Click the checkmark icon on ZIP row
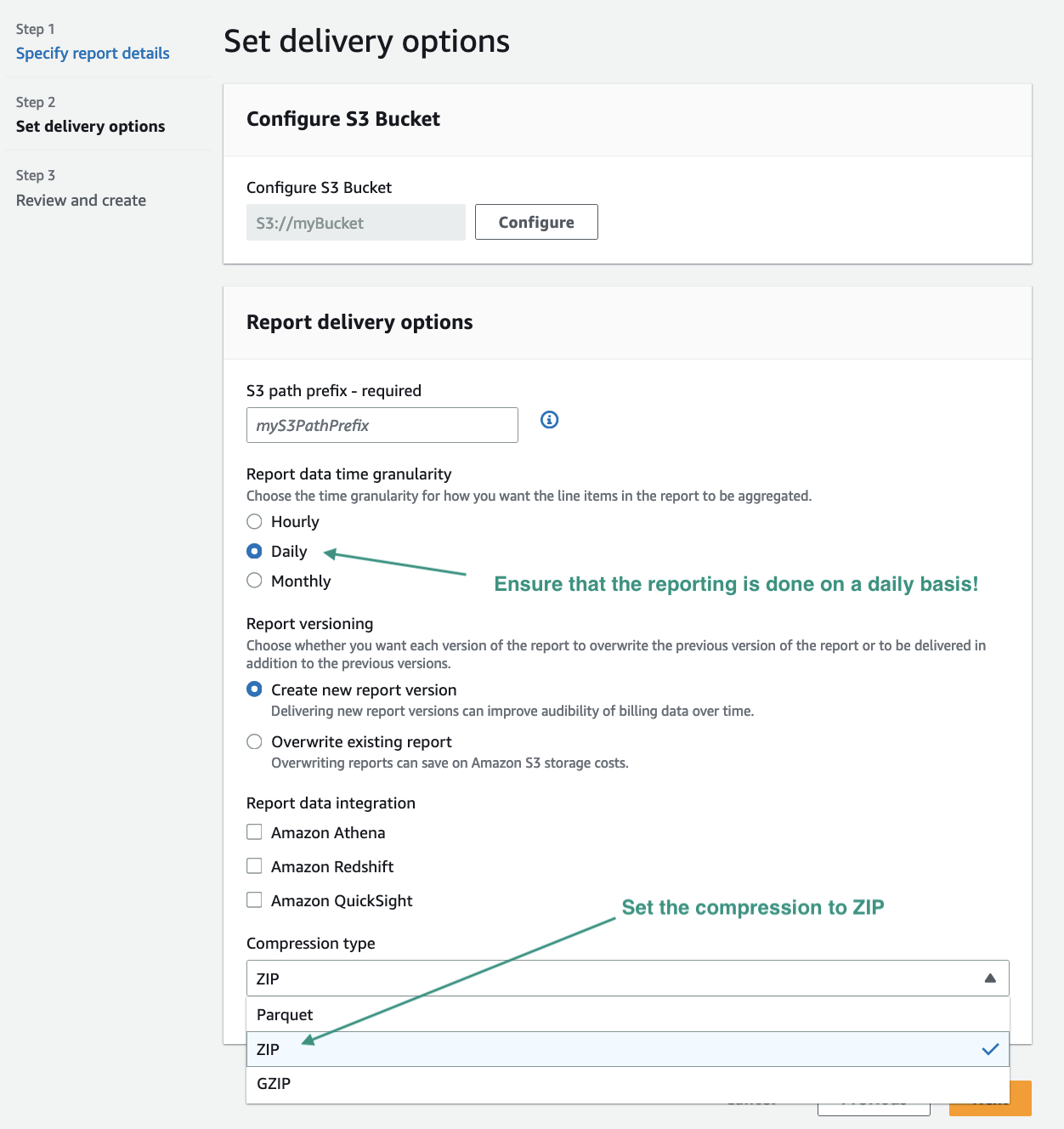The width and height of the screenshot is (1064, 1129). (990, 1049)
